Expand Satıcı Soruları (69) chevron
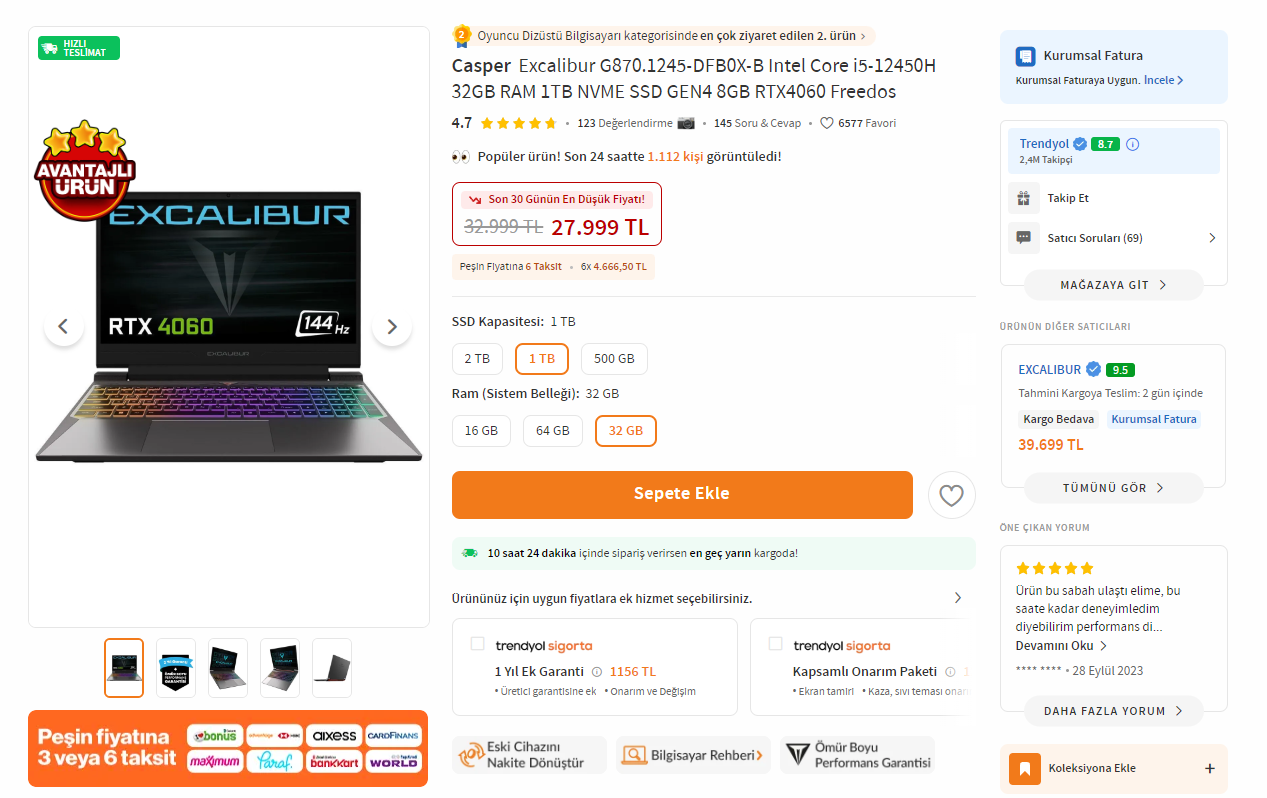1267x798 pixels. 1212,238
